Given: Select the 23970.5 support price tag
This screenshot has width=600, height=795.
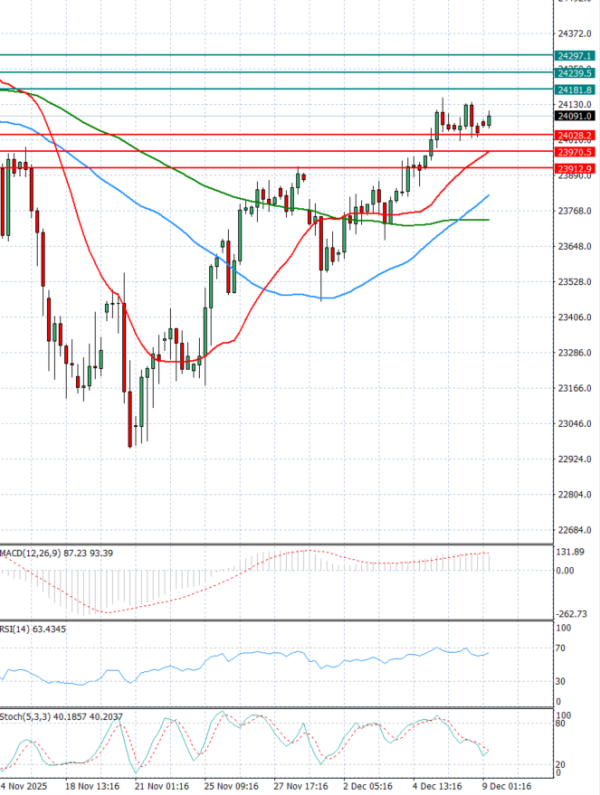Looking at the screenshot, I should pos(576,151).
